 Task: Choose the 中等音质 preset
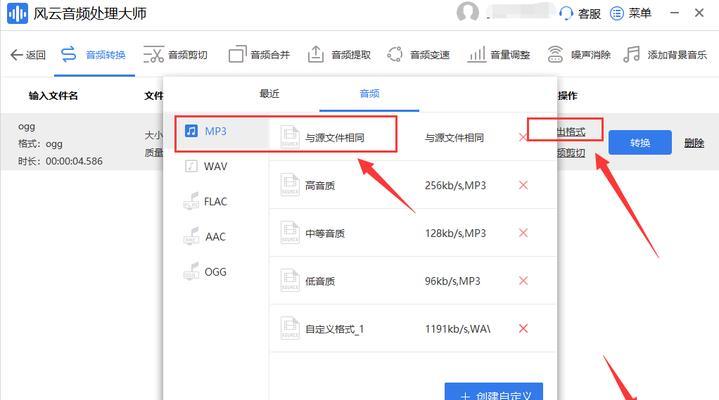pos(413,233)
